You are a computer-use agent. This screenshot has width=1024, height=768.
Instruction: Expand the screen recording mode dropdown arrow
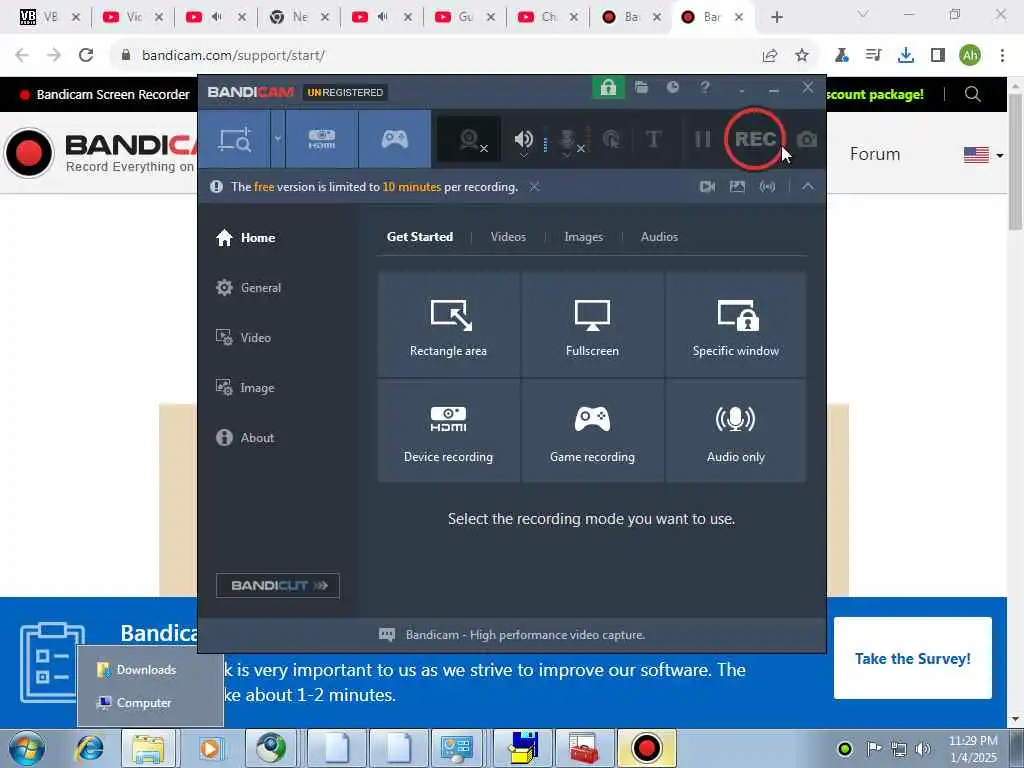point(278,139)
